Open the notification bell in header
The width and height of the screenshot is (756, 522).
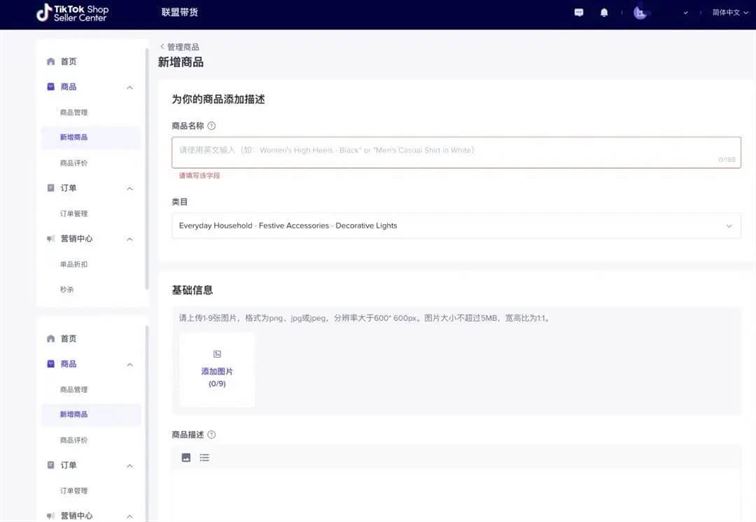604,13
